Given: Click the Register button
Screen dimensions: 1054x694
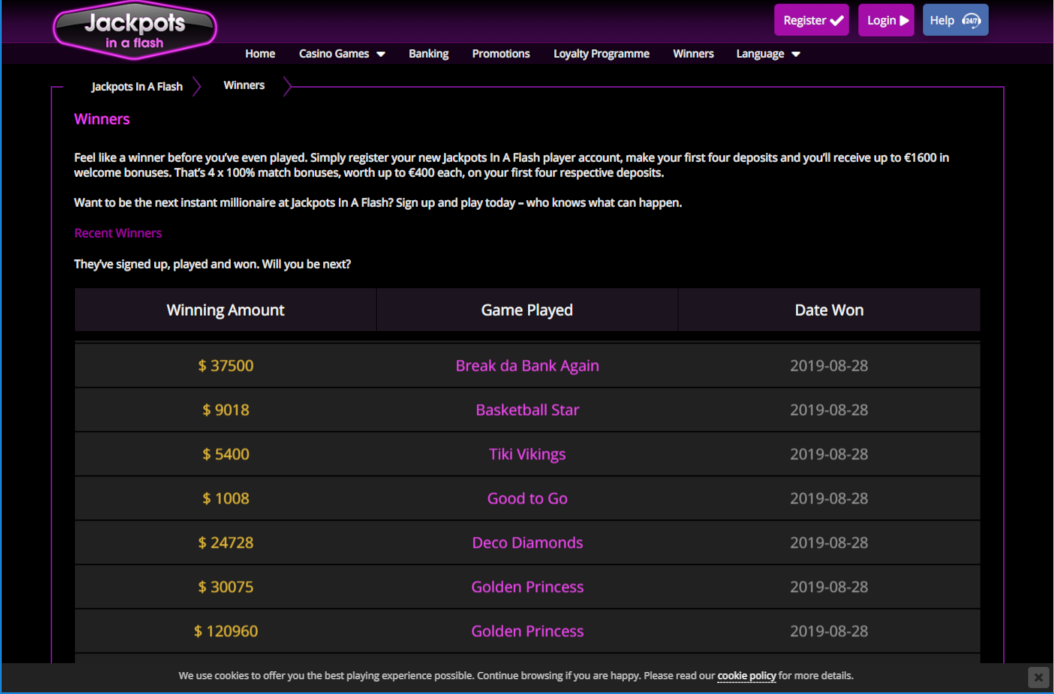Looking at the screenshot, I should [x=811, y=20].
